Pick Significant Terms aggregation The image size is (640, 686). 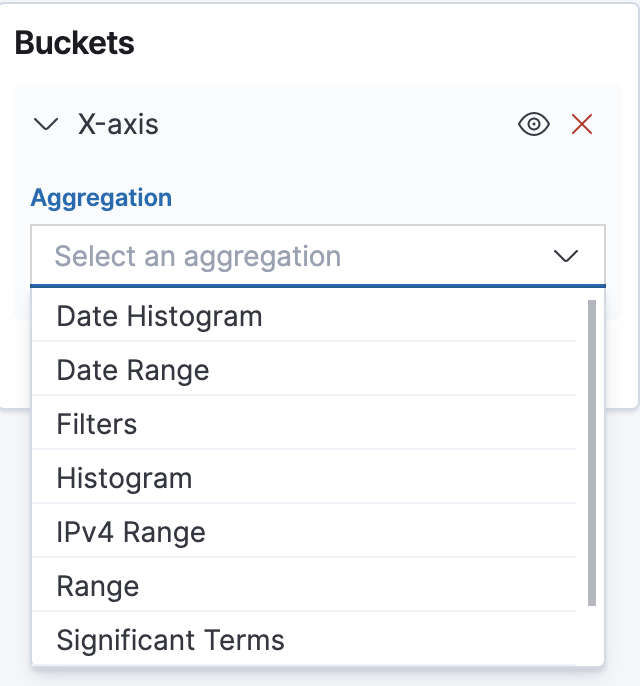pos(304,640)
